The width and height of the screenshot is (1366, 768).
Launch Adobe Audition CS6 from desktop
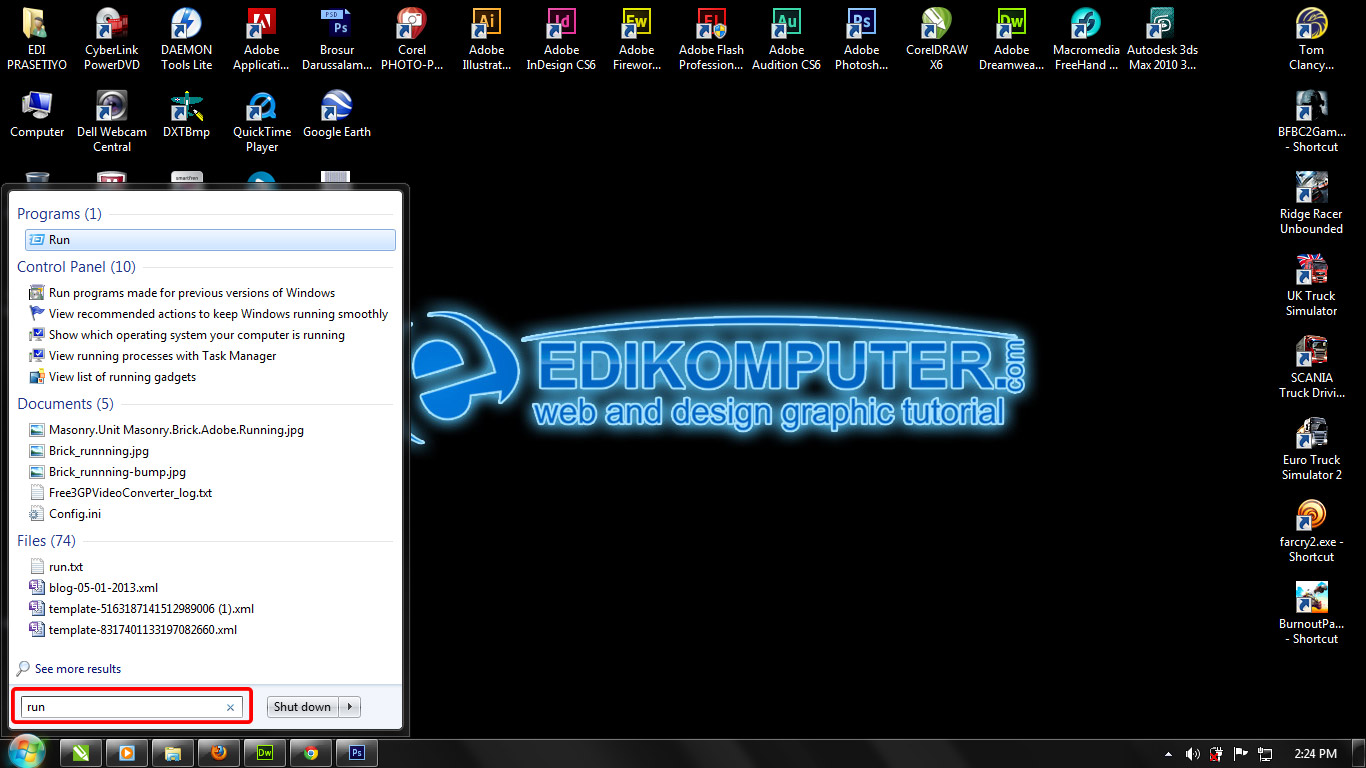(x=787, y=39)
